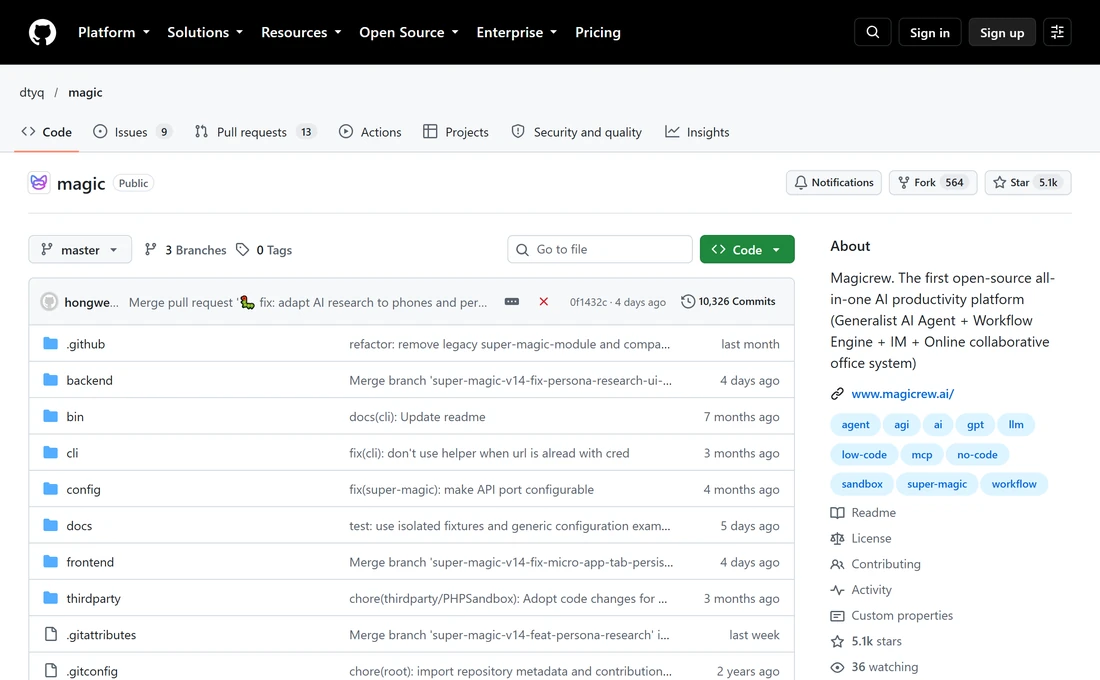The image size is (1100, 680).
Task: Expand the Resources menu
Action: pyautogui.click(x=301, y=32)
